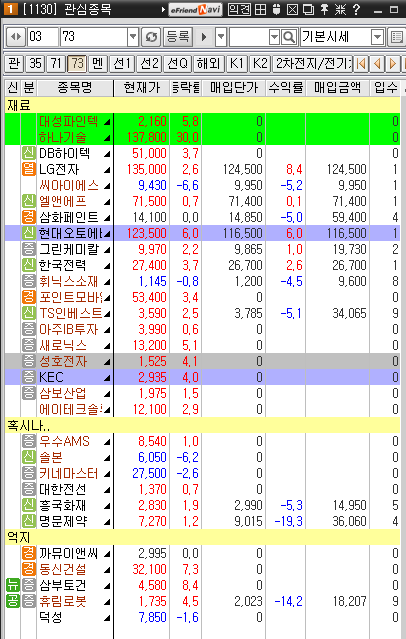Sort by the 현재가 column header
This screenshot has height=639, width=406.
(x=141, y=88)
